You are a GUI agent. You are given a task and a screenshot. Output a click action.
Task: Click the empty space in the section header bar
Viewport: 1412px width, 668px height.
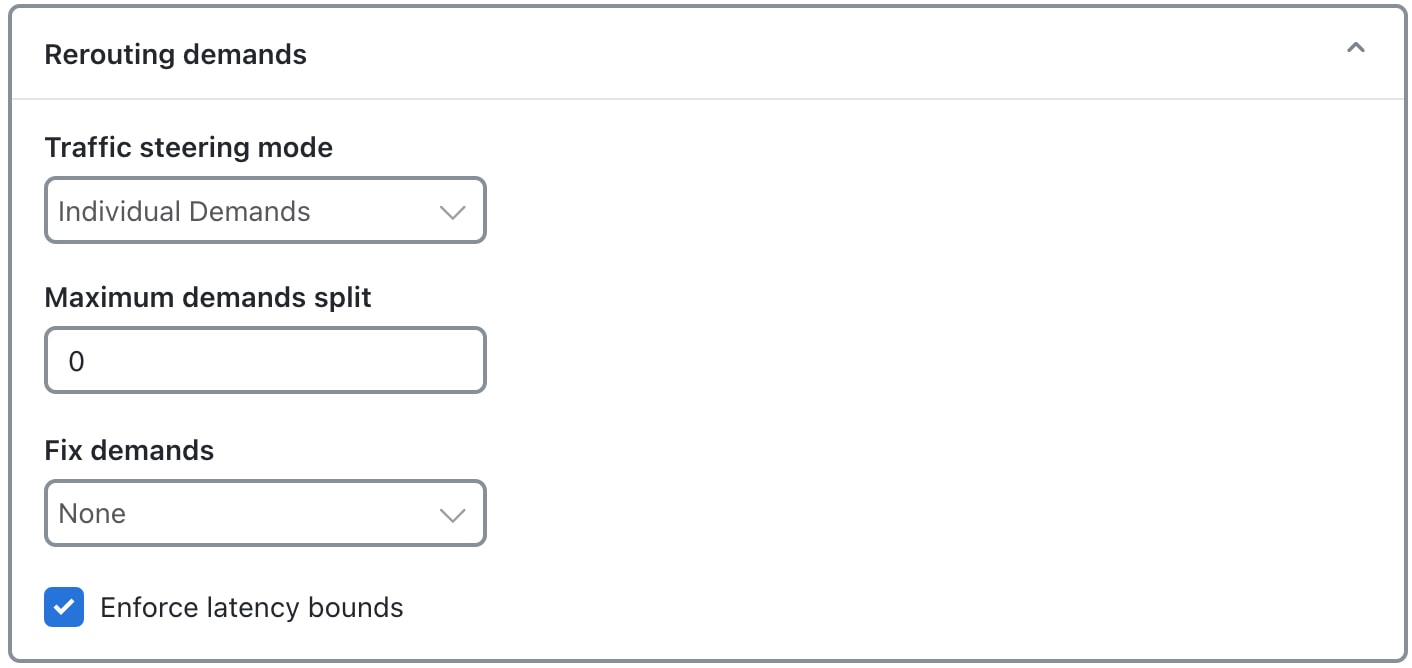pyautogui.click(x=800, y=54)
